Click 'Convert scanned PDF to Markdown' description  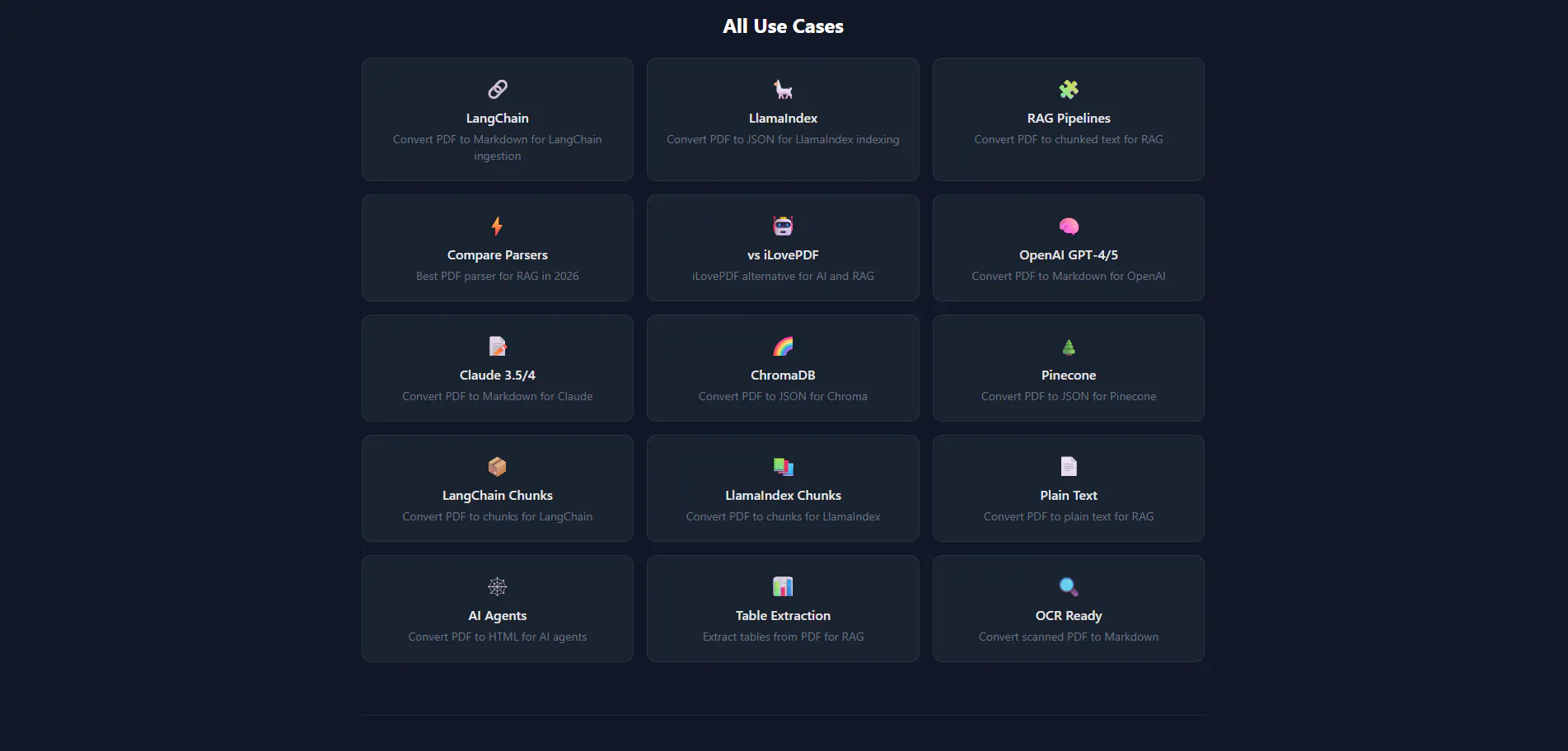(x=1069, y=637)
